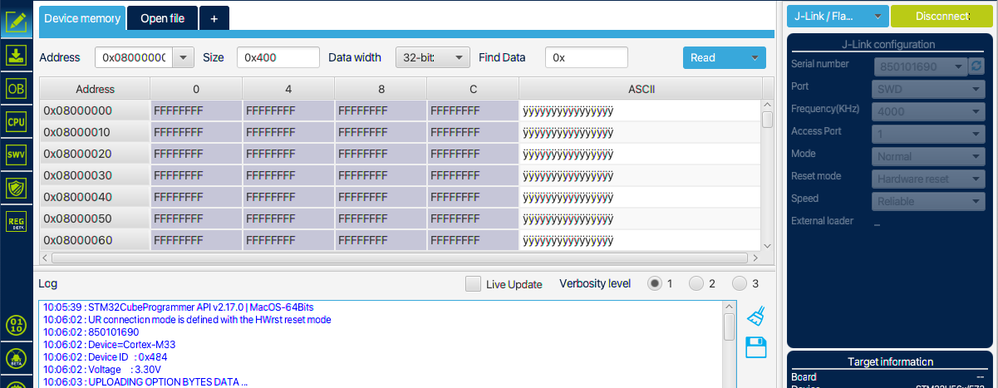Select the address row 0x08000000
The width and height of the screenshot is (998, 388).
(95, 111)
